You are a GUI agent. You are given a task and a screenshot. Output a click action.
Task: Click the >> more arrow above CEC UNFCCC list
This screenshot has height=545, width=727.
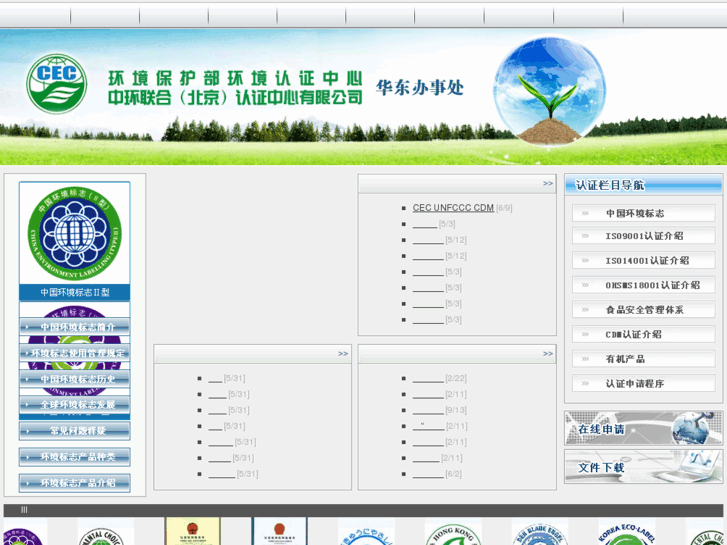click(x=548, y=184)
